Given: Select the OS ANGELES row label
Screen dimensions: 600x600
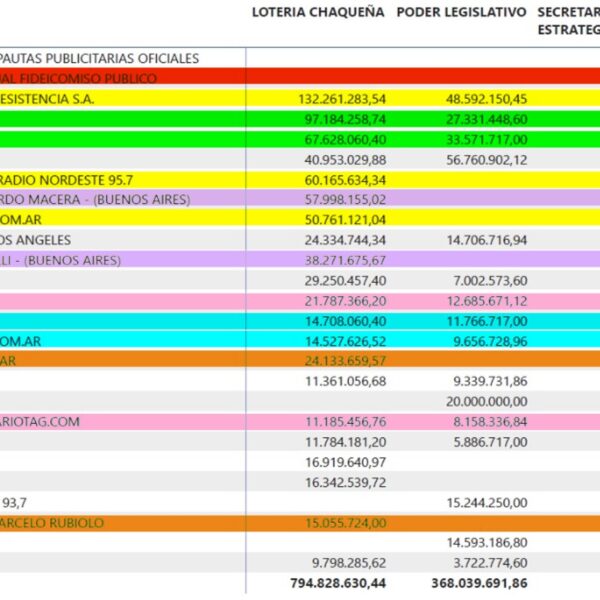Looking at the screenshot, I should tap(35, 240).
